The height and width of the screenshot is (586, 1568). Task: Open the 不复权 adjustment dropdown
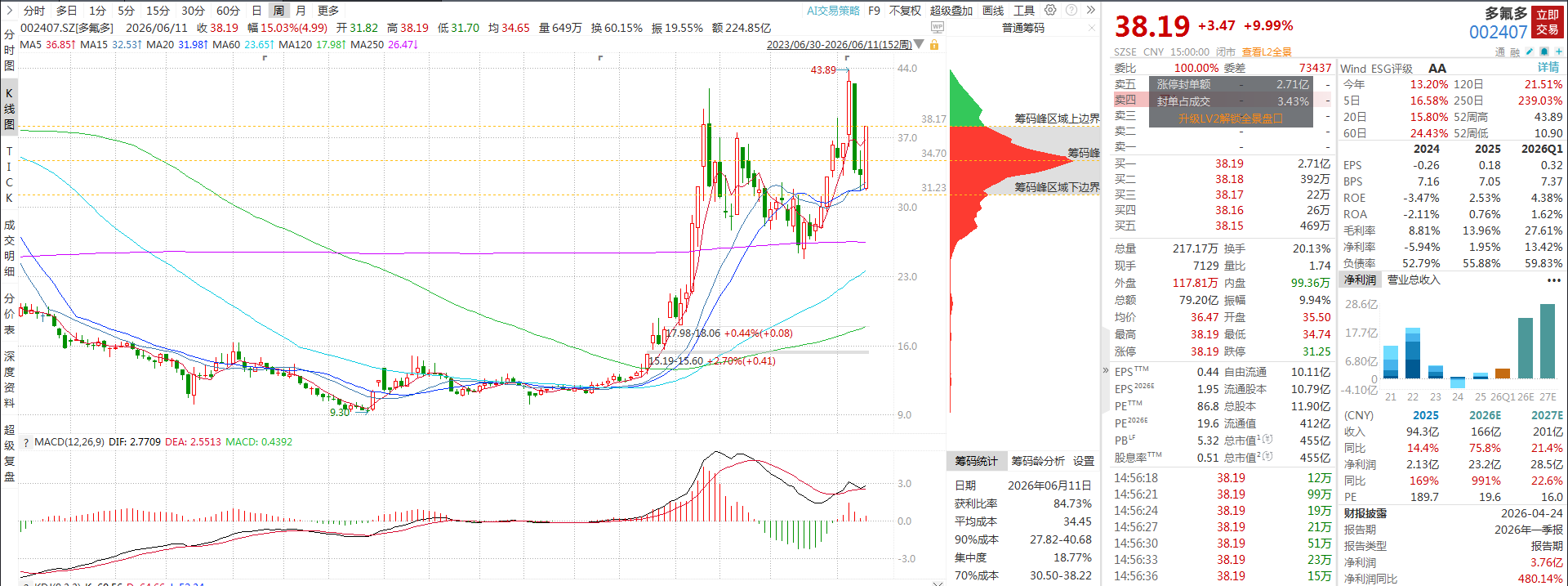point(905,11)
